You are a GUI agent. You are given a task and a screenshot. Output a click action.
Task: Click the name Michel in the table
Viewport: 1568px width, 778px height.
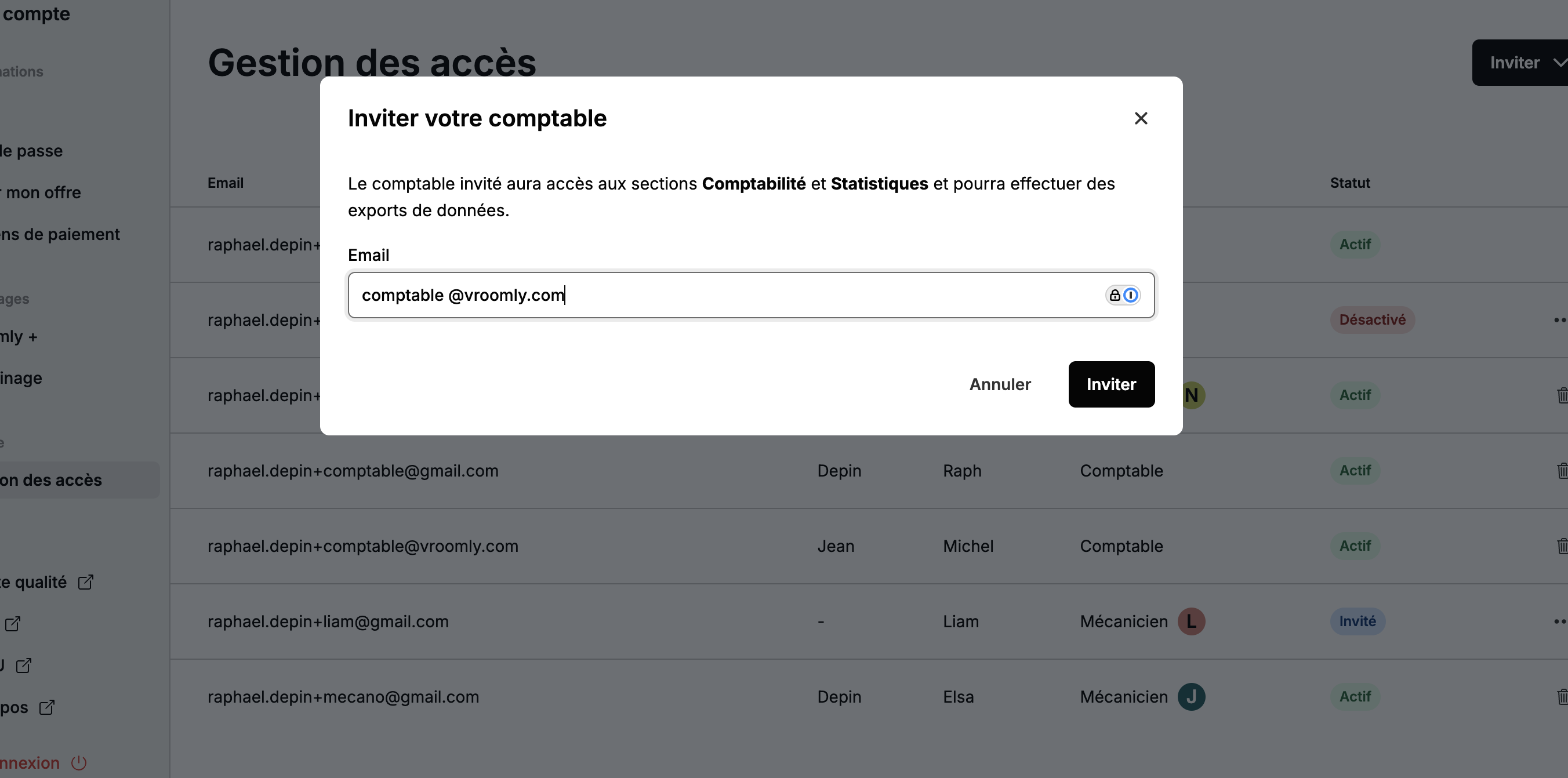click(x=968, y=546)
